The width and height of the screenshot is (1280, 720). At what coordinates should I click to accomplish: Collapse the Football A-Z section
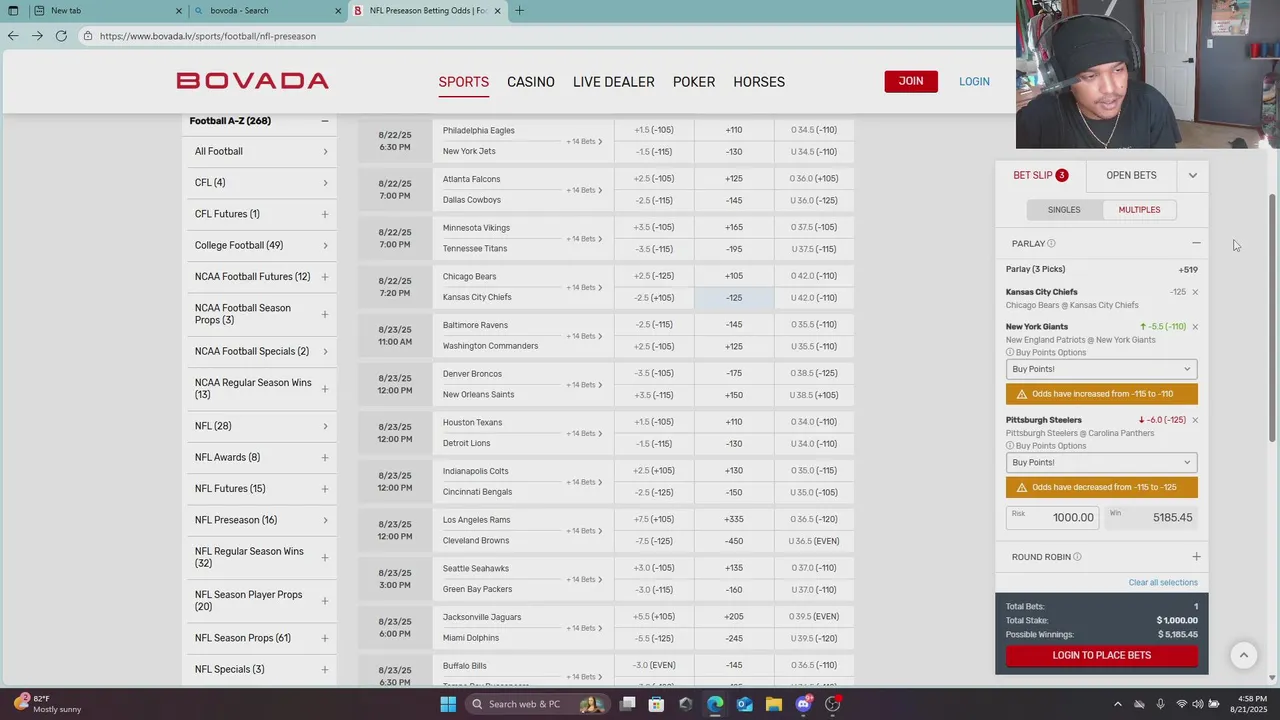click(324, 121)
